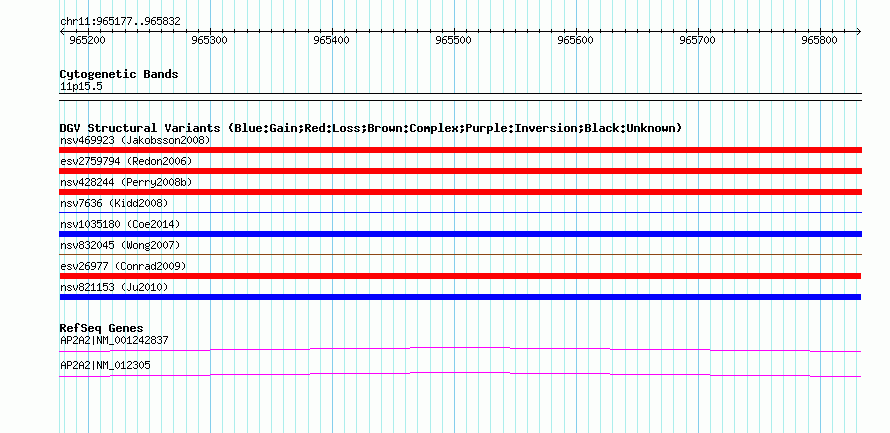Click the thin brown line under nsv832045
The height and width of the screenshot is (433, 890).
(x=460, y=255)
